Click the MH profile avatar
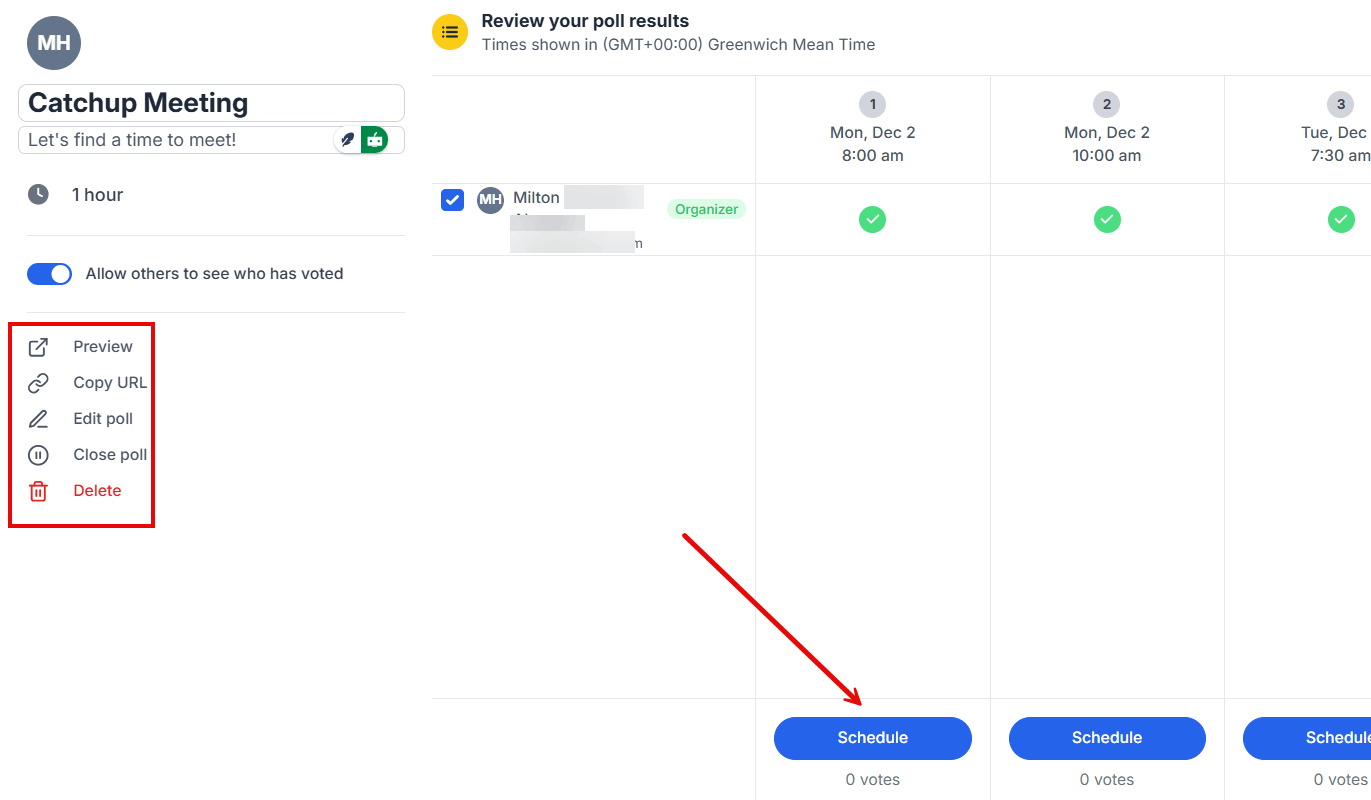The height and width of the screenshot is (800, 1371). point(54,43)
